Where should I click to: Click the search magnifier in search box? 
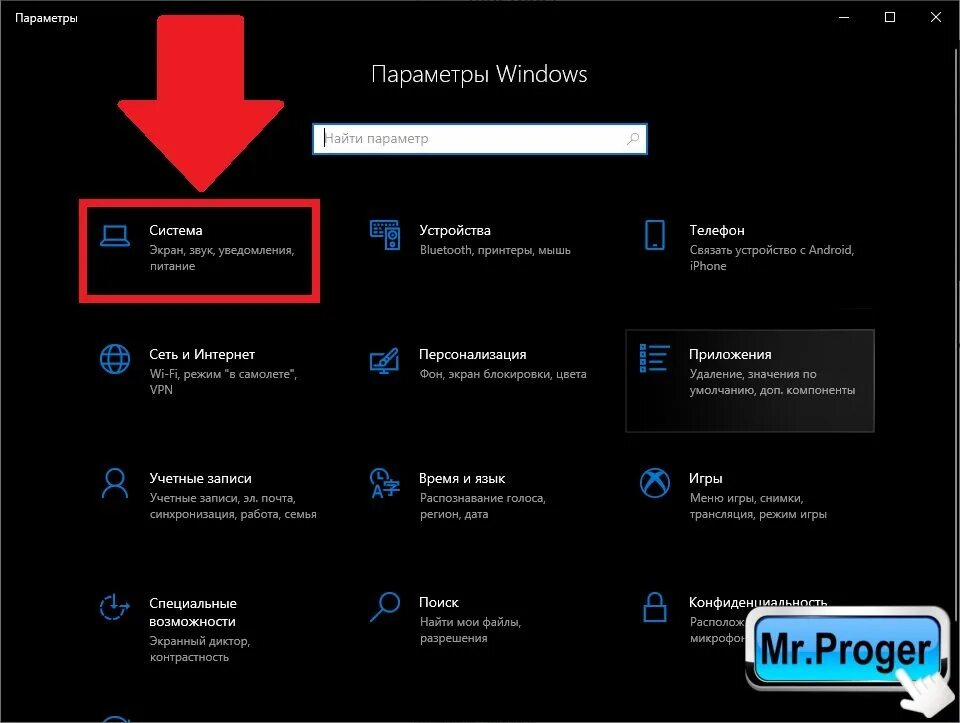click(x=633, y=139)
